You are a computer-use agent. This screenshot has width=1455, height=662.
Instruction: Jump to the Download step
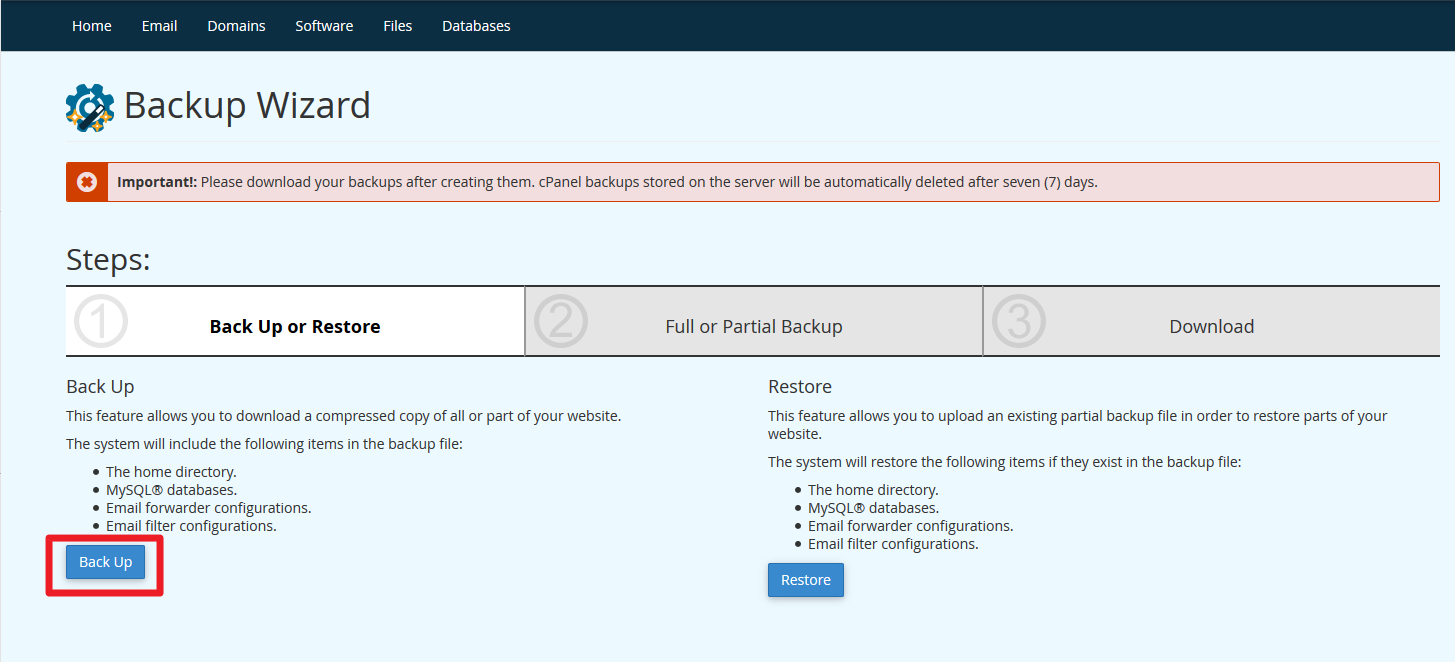point(1211,327)
